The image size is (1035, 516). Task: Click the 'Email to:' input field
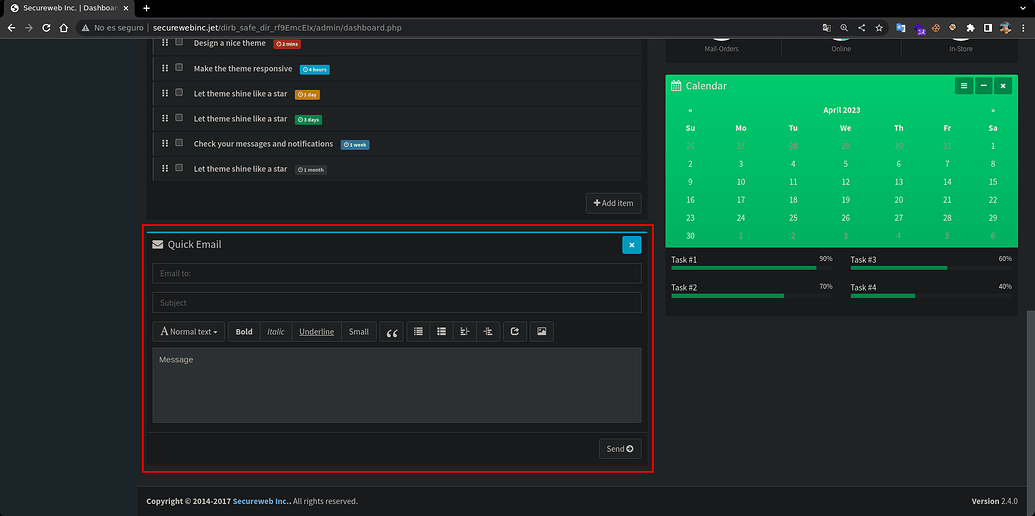[397, 273]
